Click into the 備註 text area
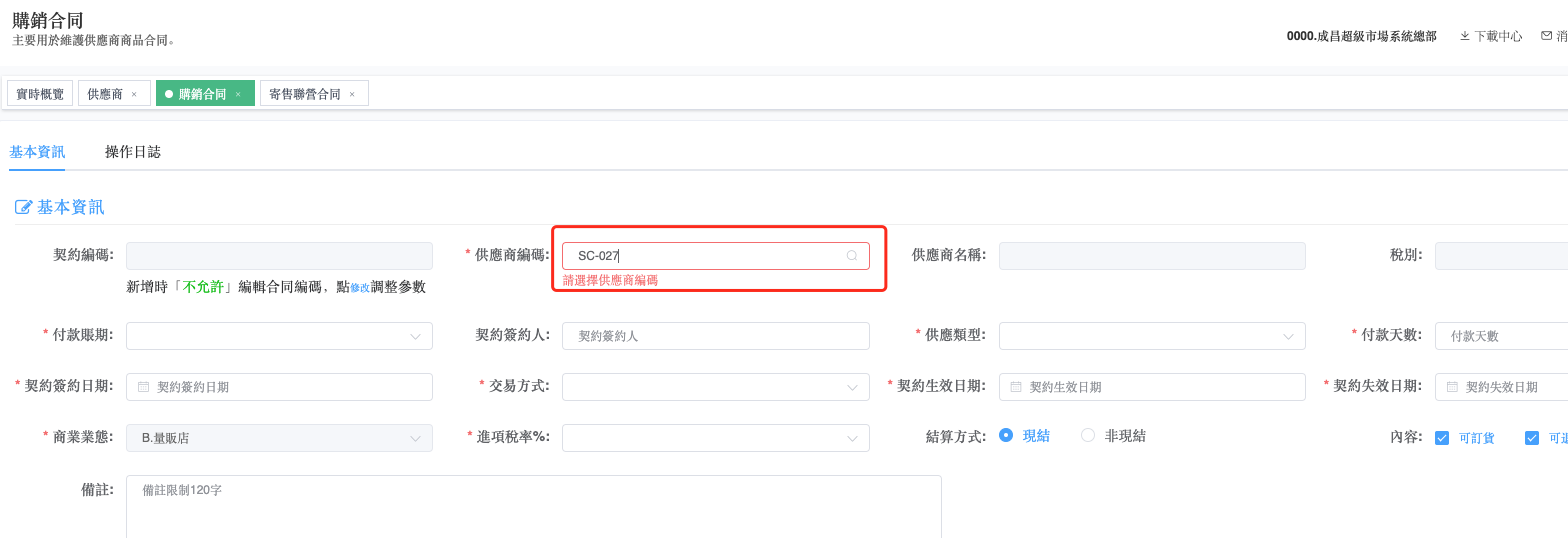Screen dimensions: 1568x538 (533, 506)
